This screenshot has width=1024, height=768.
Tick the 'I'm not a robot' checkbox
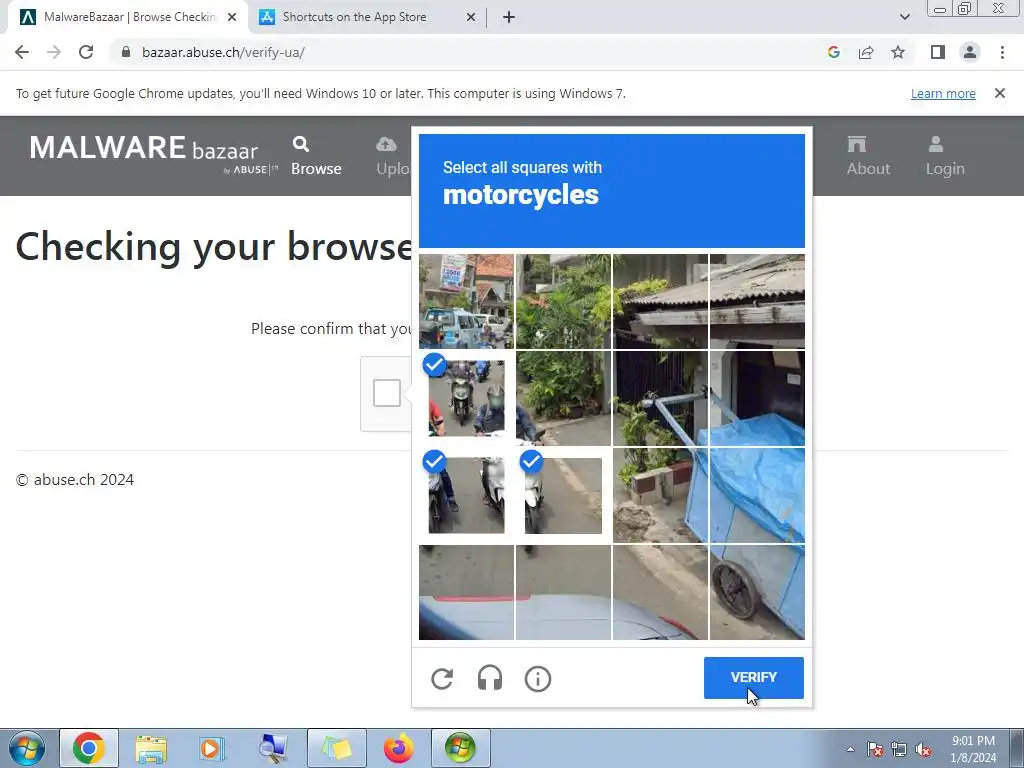387,393
